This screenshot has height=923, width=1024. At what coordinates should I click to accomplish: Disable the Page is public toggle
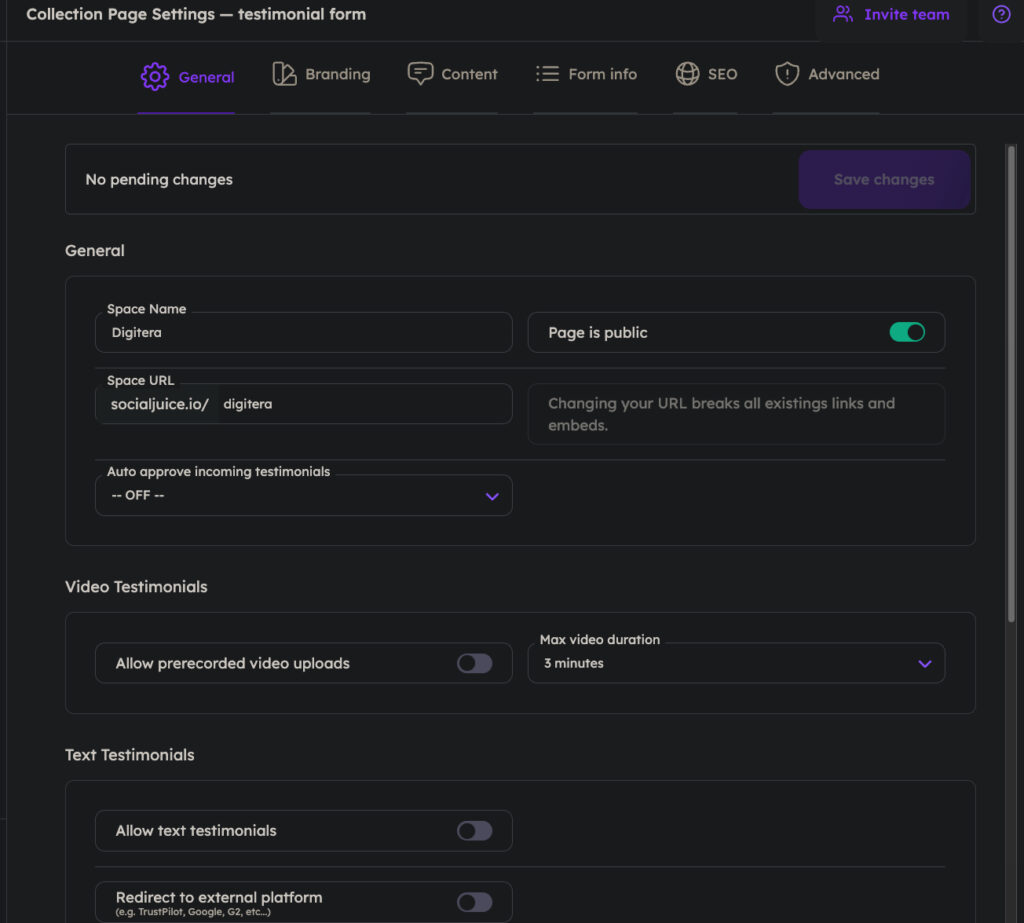coord(907,333)
